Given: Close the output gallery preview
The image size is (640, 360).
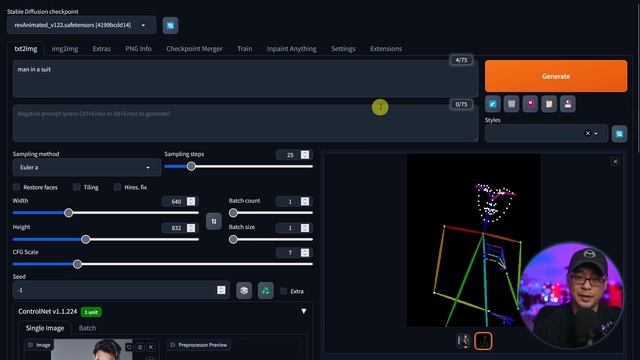Looking at the screenshot, I should click(615, 162).
